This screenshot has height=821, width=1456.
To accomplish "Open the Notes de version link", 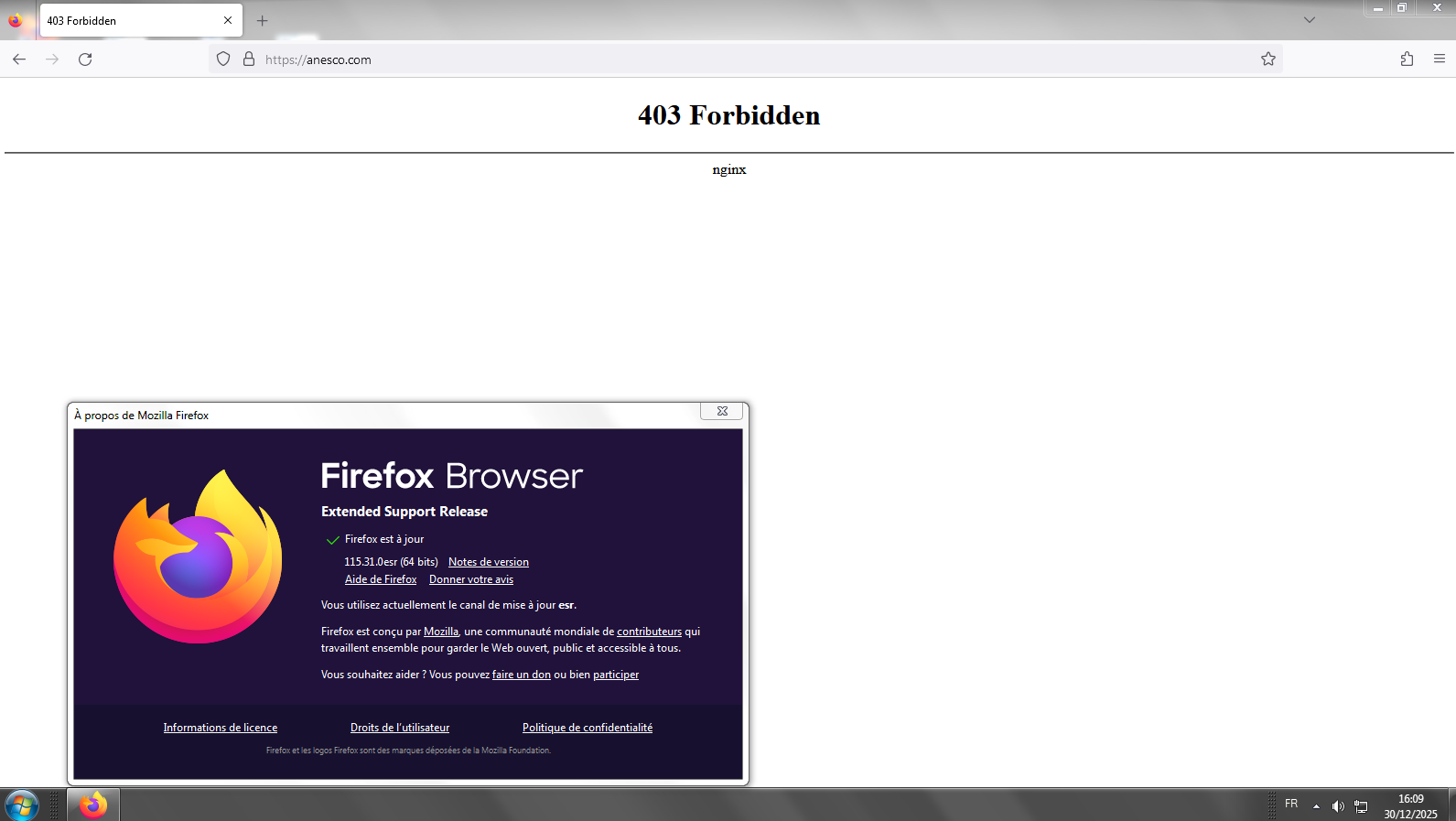I will pos(489,562).
